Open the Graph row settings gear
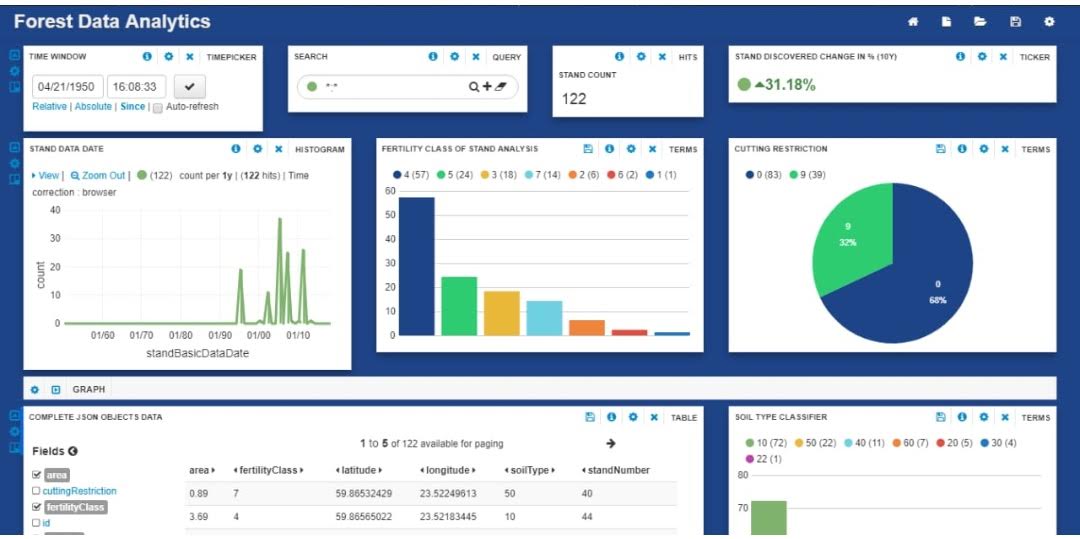1080x539 pixels. [34, 390]
